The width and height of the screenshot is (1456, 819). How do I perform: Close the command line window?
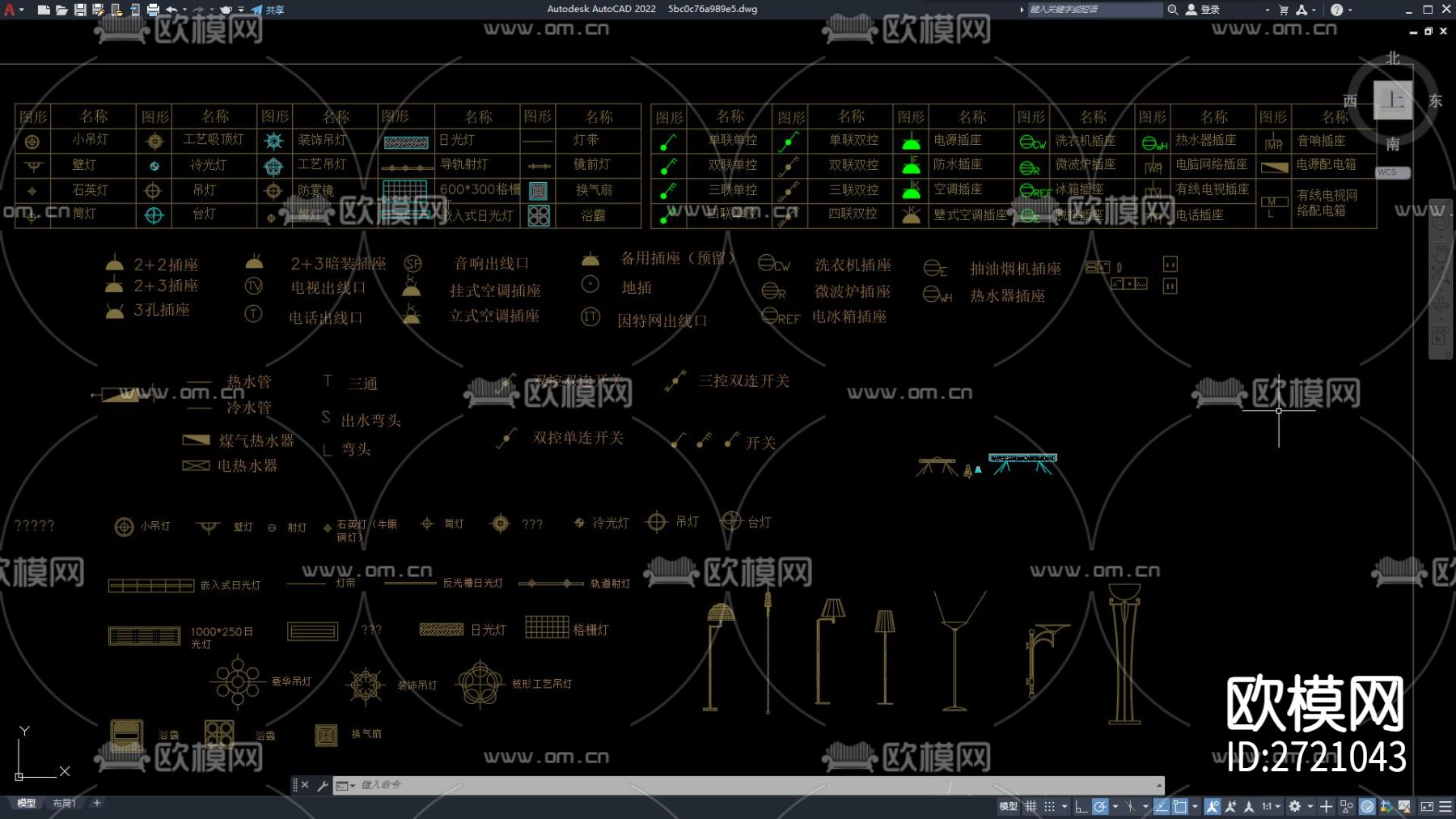[305, 785]
